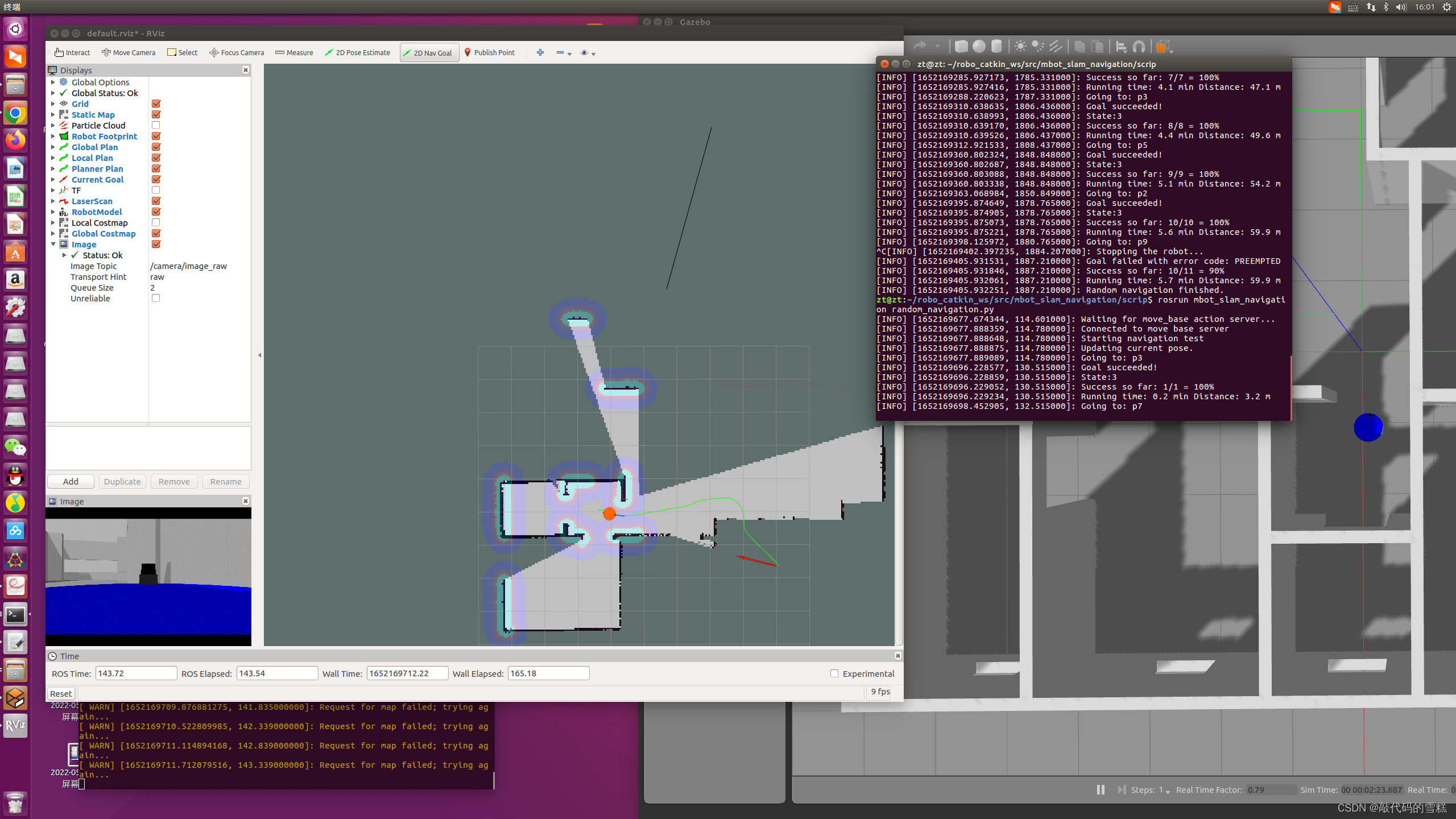This screenshot has height=819, width=1456.
Task: Tick the Experimental checkbox in Time panel
Action: point(834,673)
